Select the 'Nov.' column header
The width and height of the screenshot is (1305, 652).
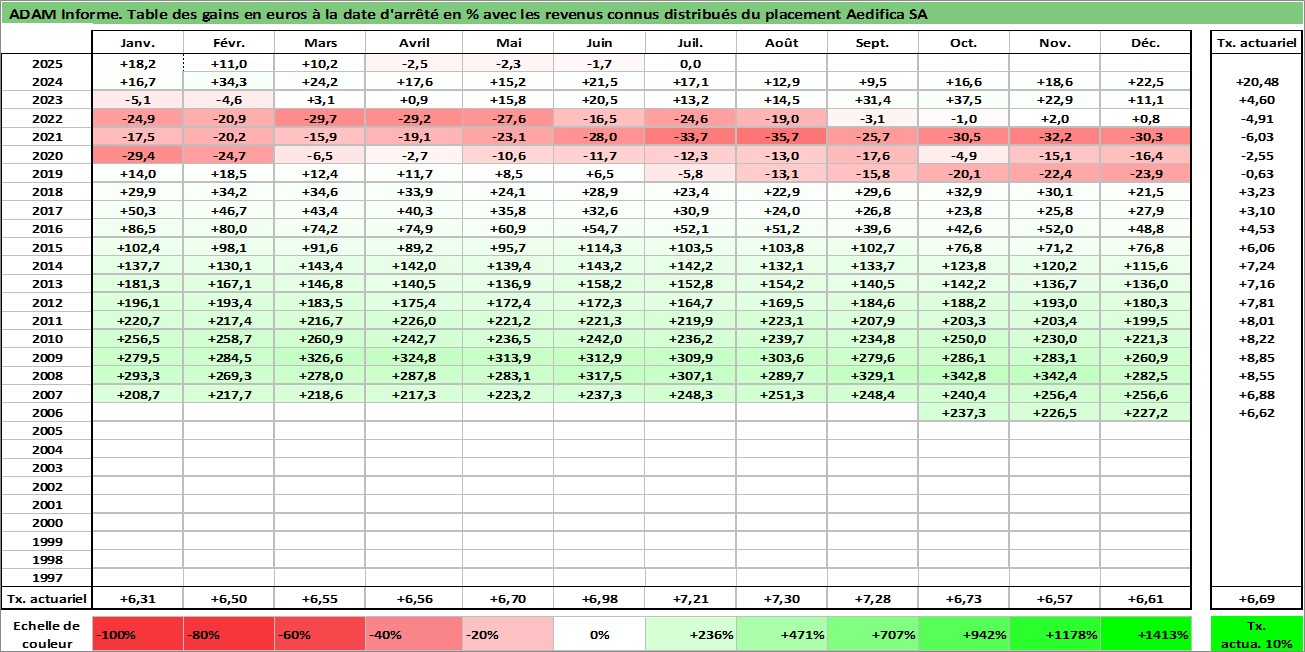[x=1055, y=43]
